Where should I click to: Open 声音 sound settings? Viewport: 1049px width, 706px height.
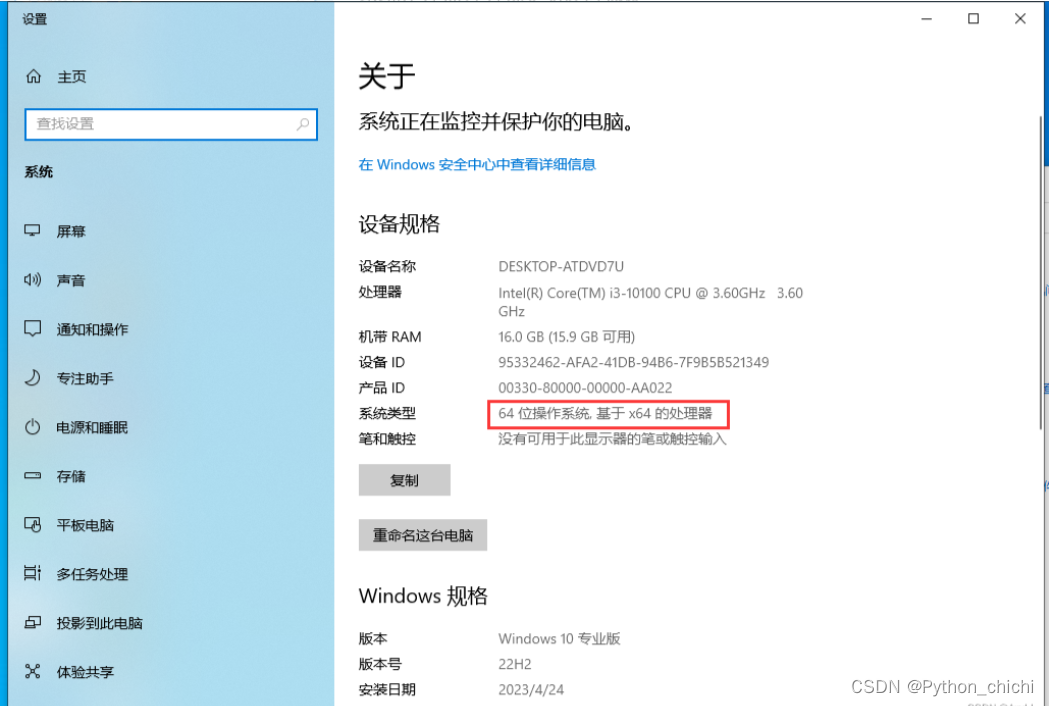70,280
